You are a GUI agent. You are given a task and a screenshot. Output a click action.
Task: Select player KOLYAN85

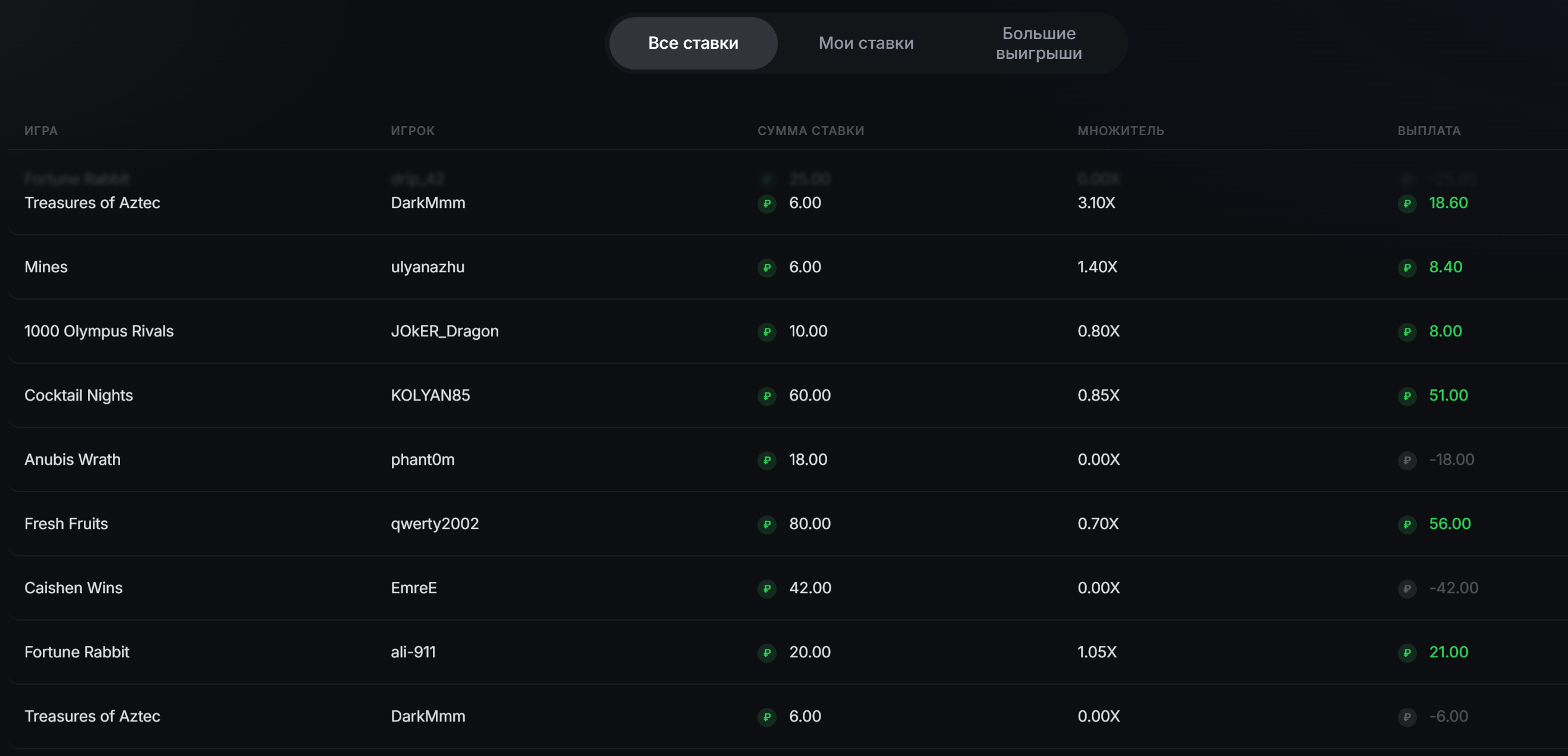430,395
